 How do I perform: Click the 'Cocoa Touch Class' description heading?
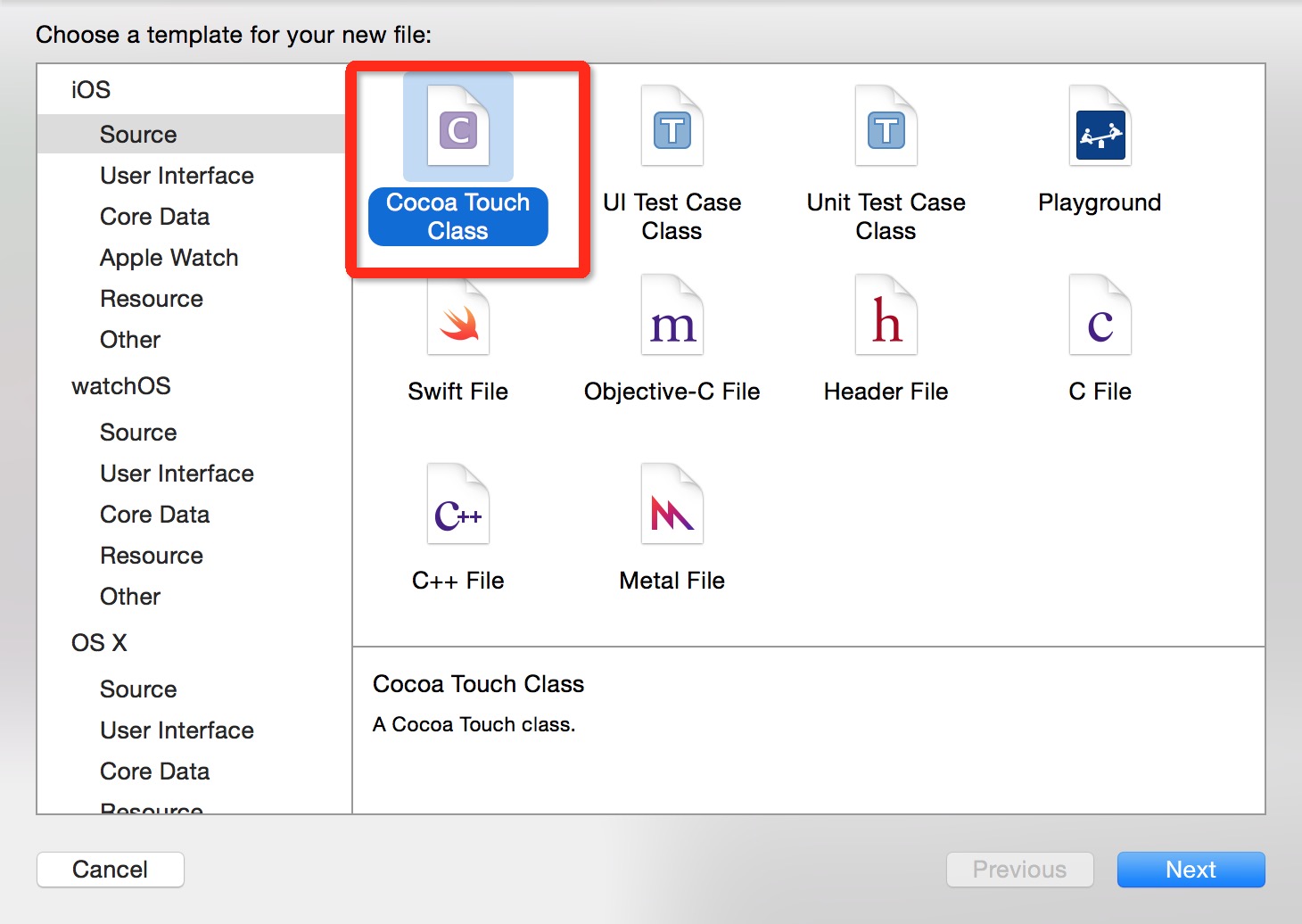pos(479,684)
